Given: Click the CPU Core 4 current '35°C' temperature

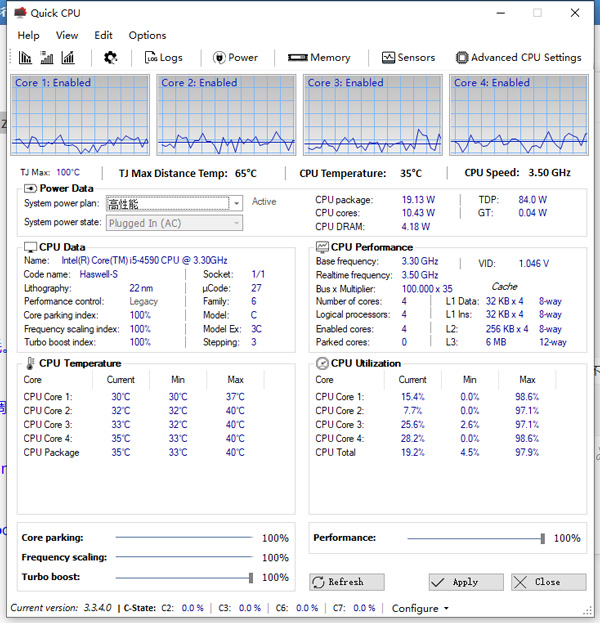Looking at the screenshot, I should point(121,438).
